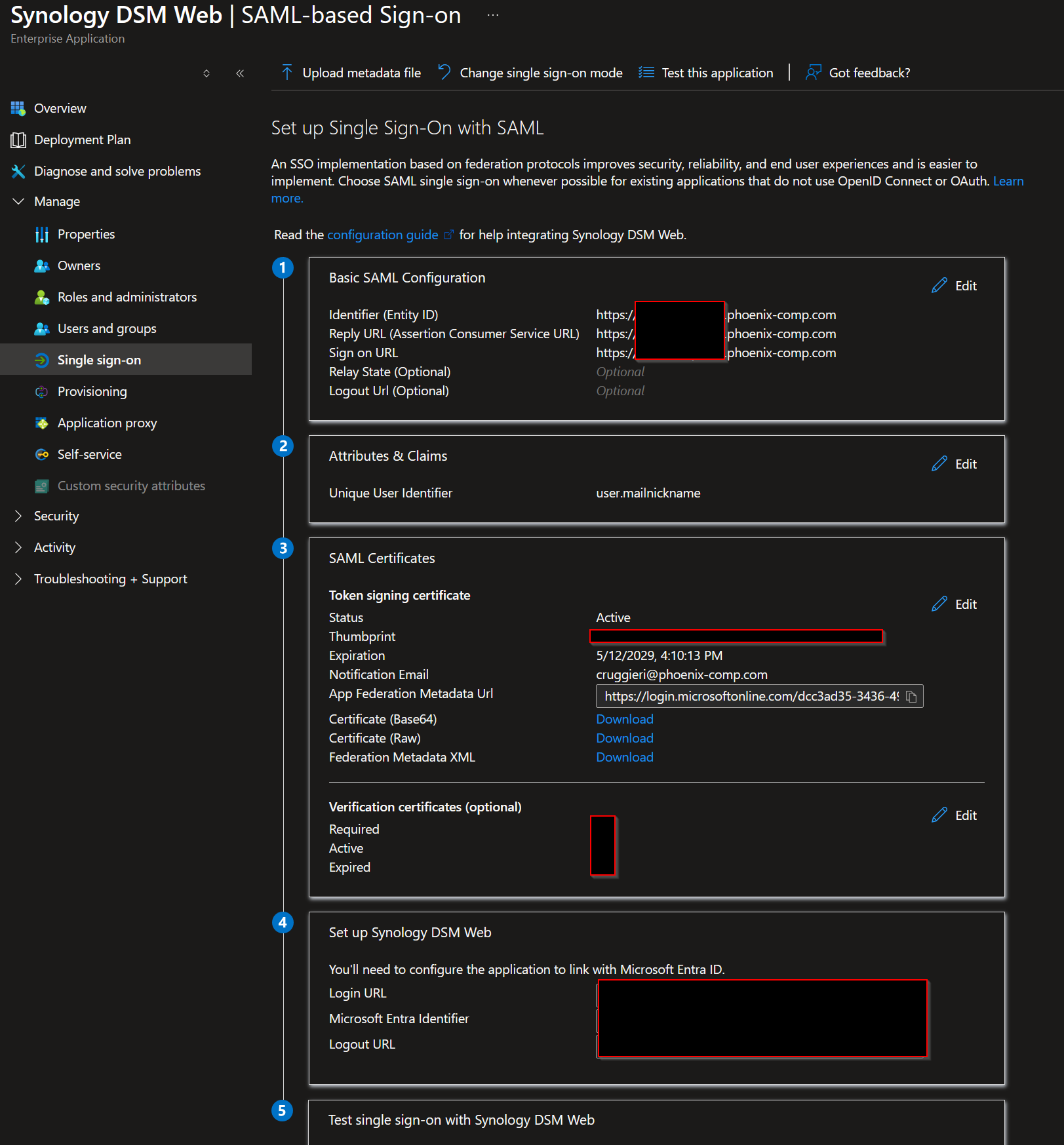
Task: Click the Deployment Plan book icon
Action: click(x=18, y=140)
